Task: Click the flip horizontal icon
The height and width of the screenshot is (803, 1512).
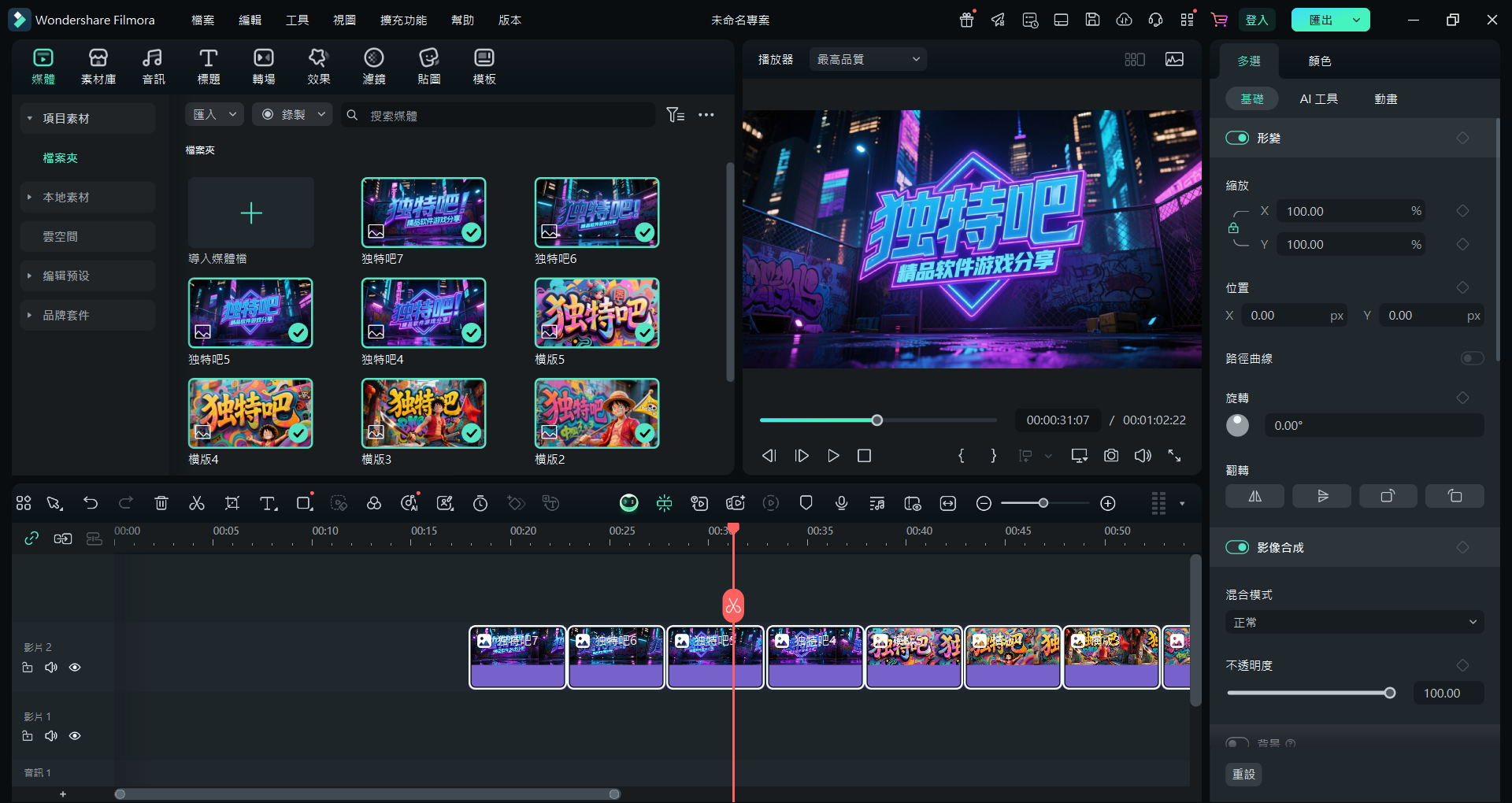Action: pos(1254,496)
